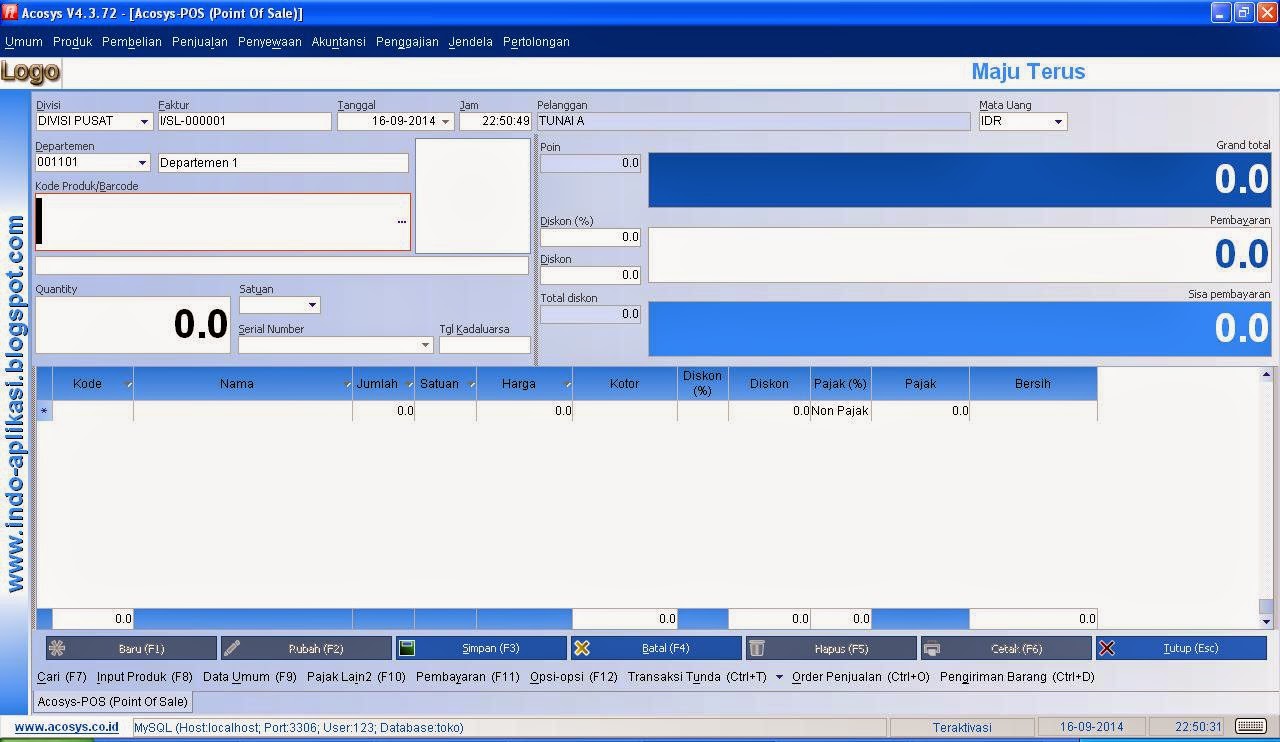
Task: Open the Jumlah column filter arrow
Action: [x=409, y=385]
